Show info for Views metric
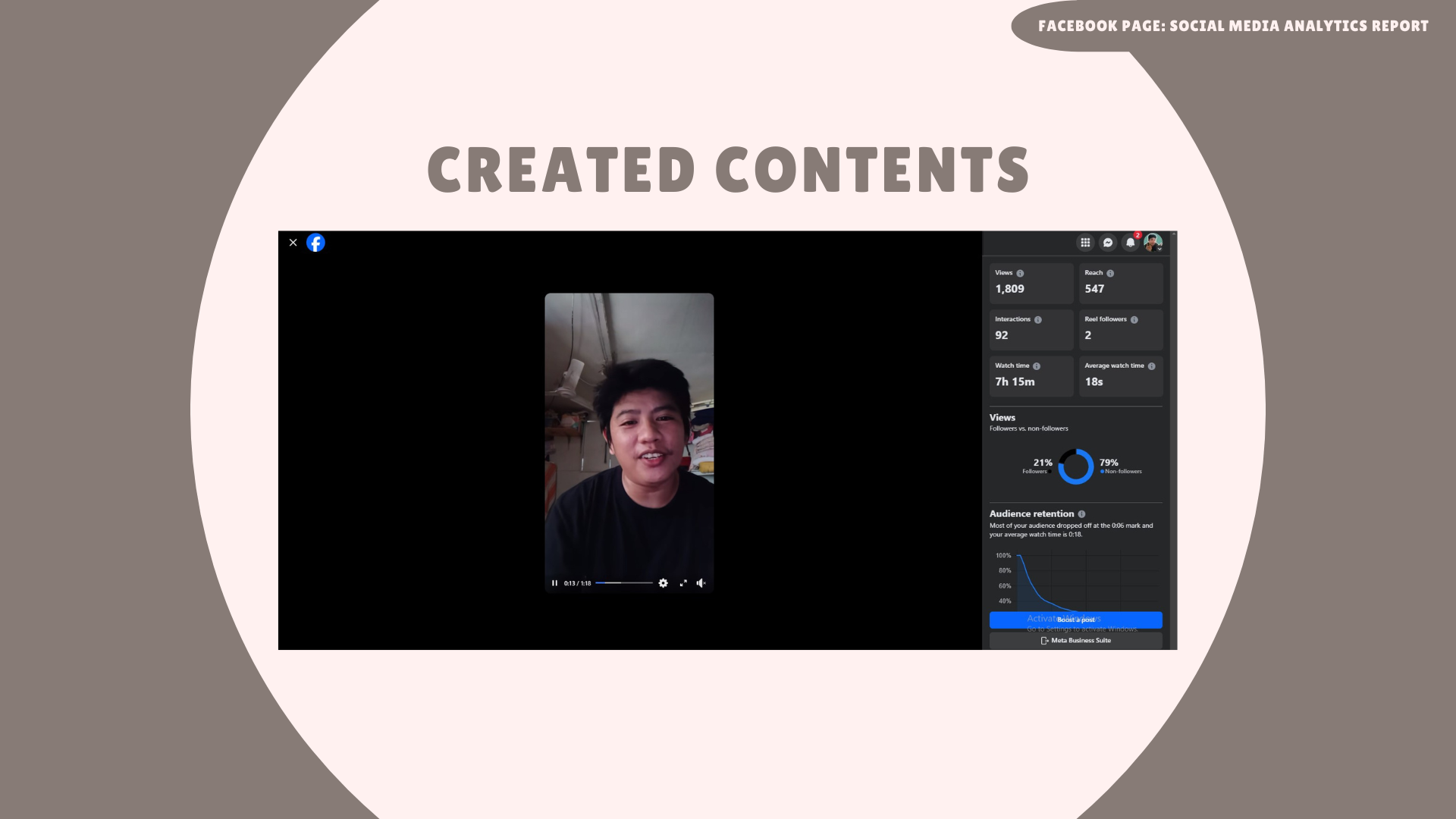Screen dimensions: 1456x819 (x=1020, y=273)
